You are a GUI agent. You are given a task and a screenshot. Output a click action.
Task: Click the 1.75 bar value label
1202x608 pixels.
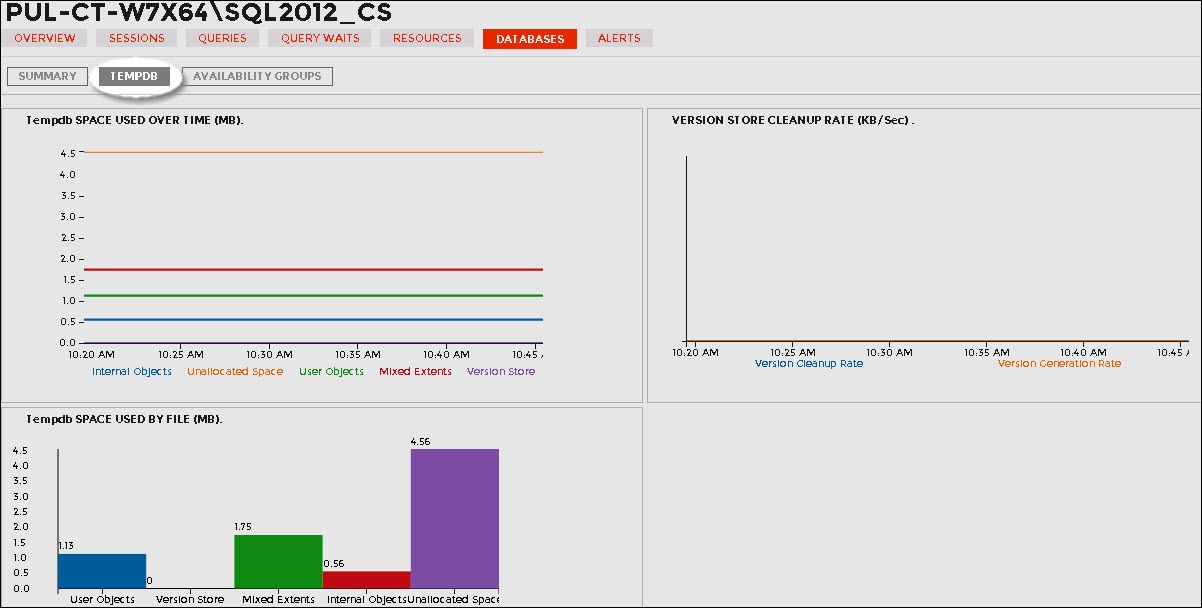click(244, 527)
